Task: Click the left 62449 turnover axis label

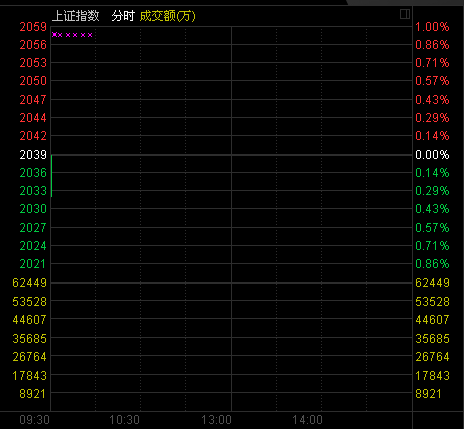Action: [30, 283]
